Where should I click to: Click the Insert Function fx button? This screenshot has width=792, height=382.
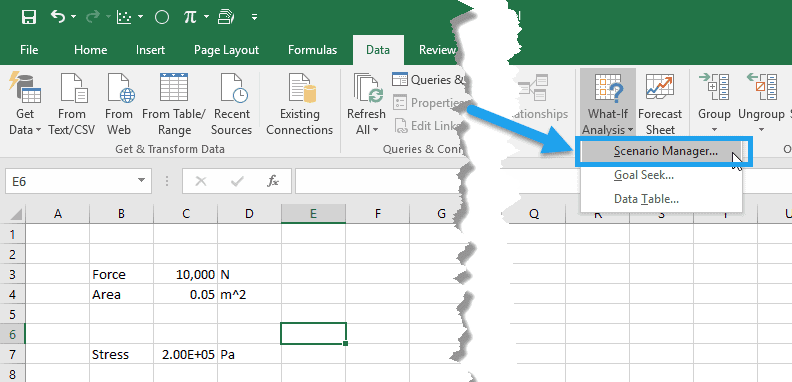tap(273, 181)
